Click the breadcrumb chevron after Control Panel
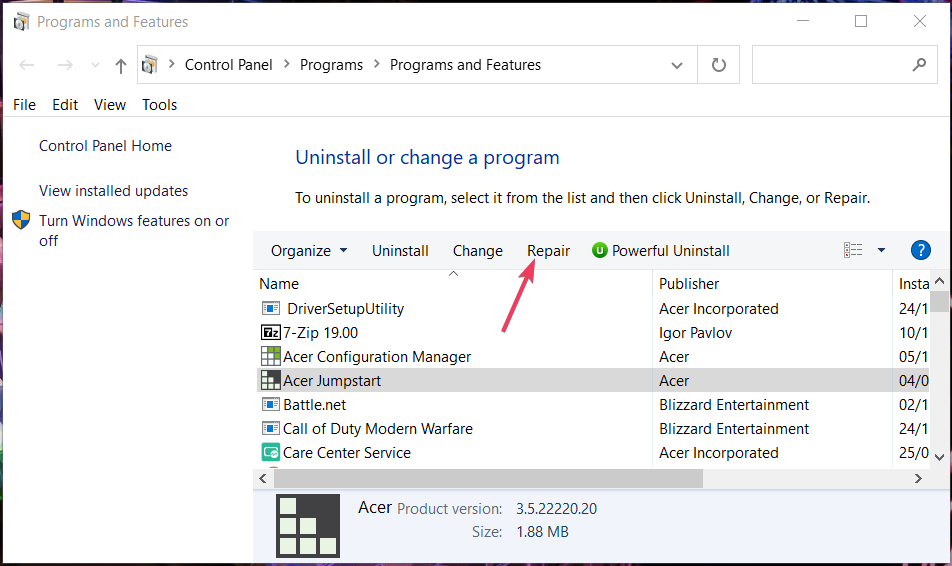The height and width of the screenshot is (566, 952). coord(287,64)
